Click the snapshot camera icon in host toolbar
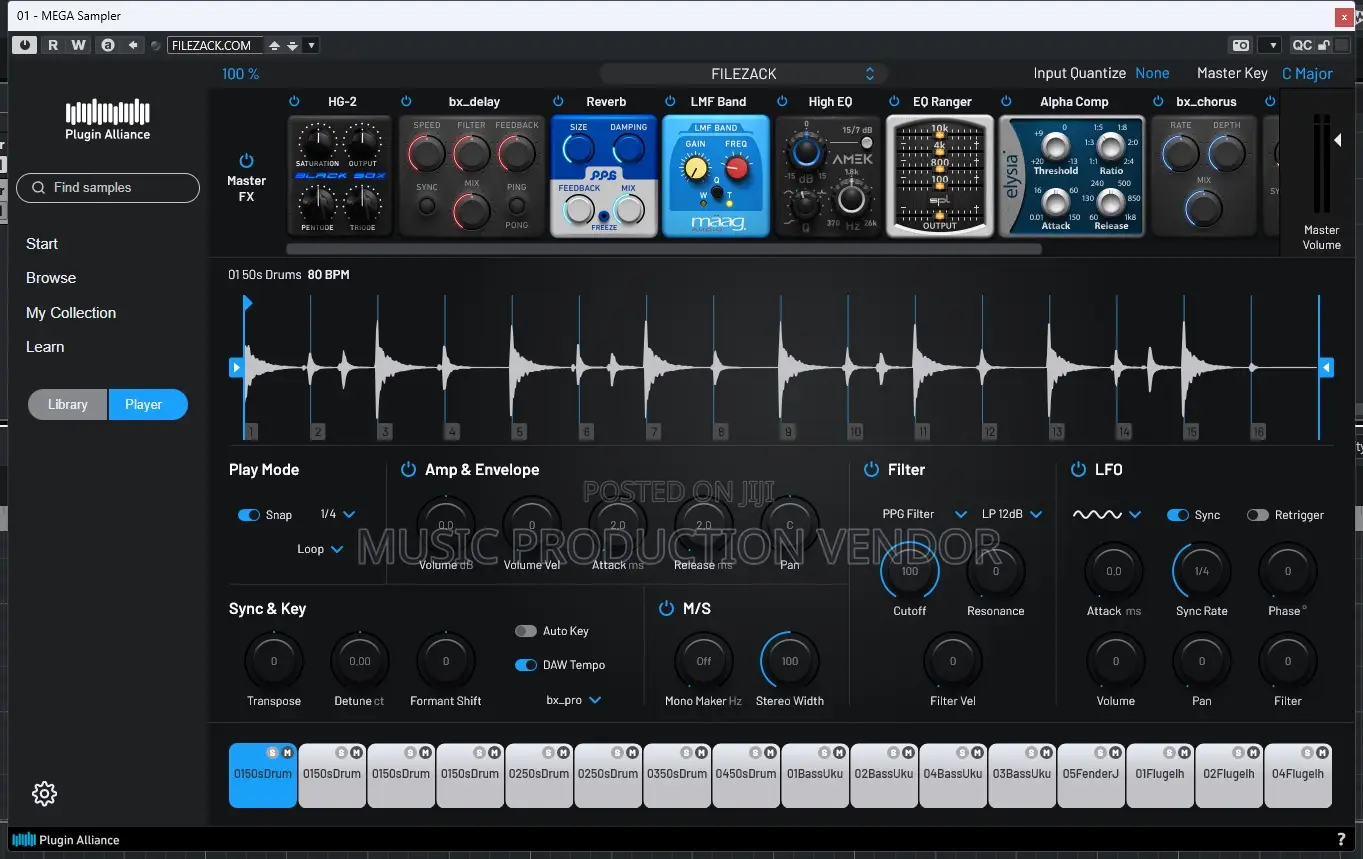 click(1241, 45)
